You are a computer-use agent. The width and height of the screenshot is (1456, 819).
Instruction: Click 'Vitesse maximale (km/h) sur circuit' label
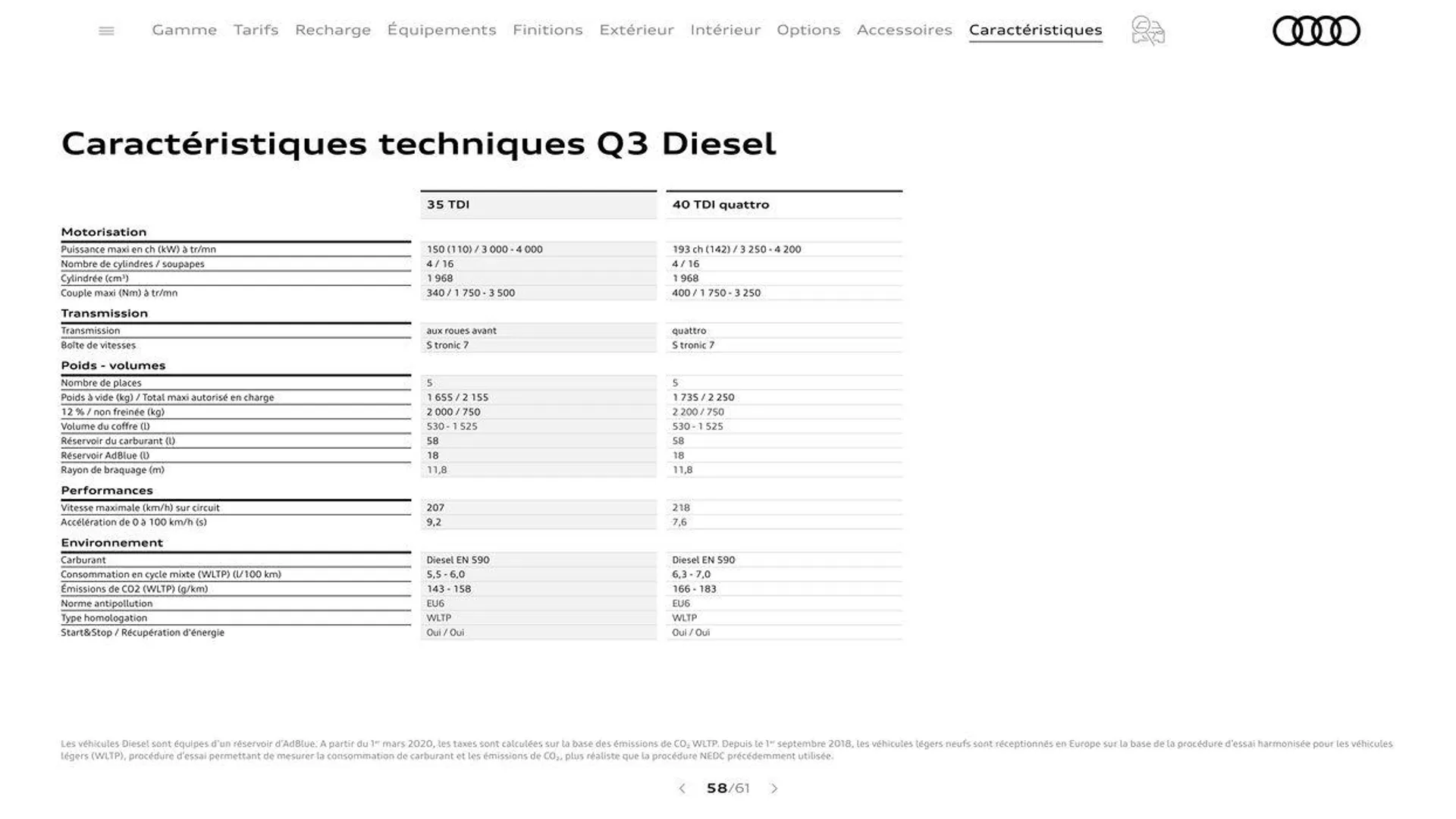tap(140, 508)
